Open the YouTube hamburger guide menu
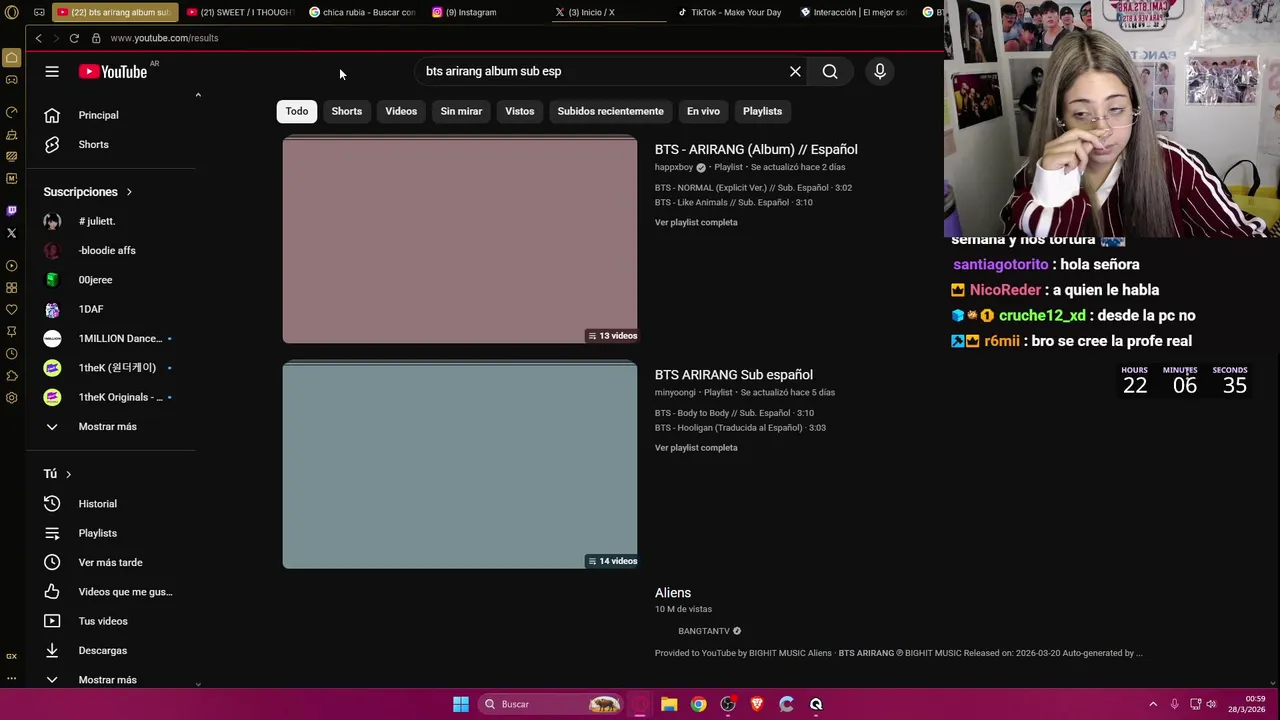This screenshot has width=1280, height=720. click(52, 71)
